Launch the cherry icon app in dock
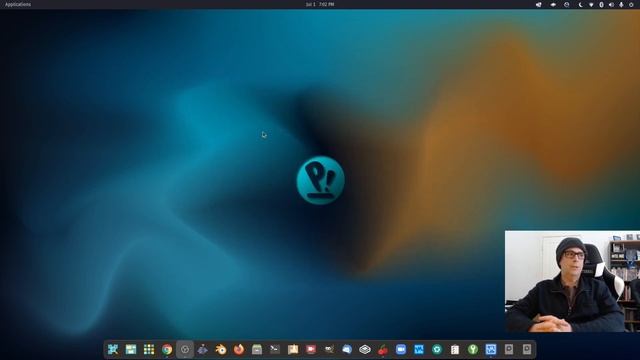Image resolution: width=640 pixels, height=360 pixels. point(383,349)
